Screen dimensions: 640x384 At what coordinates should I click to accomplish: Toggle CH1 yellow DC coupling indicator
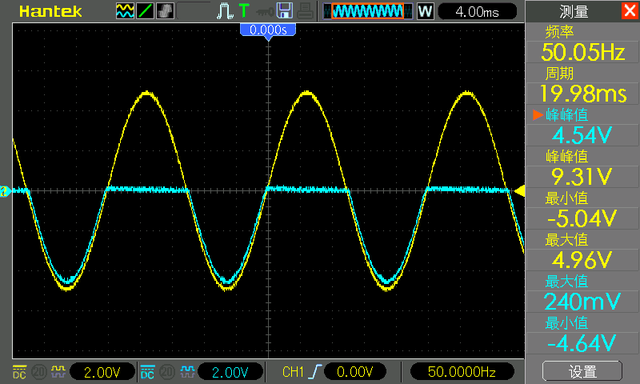tap(20, 372)
